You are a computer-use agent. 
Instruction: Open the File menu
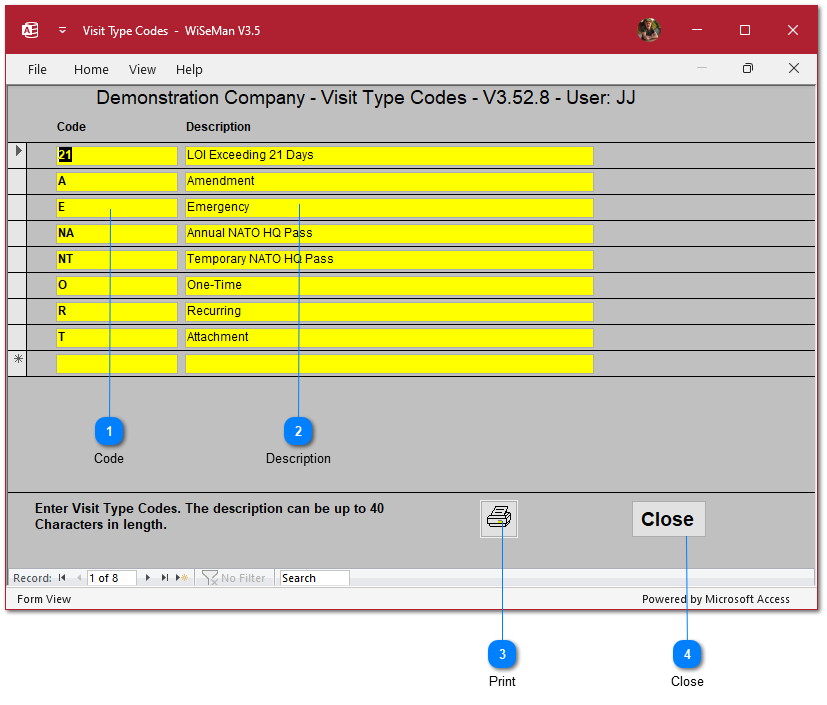pos(37,69)
